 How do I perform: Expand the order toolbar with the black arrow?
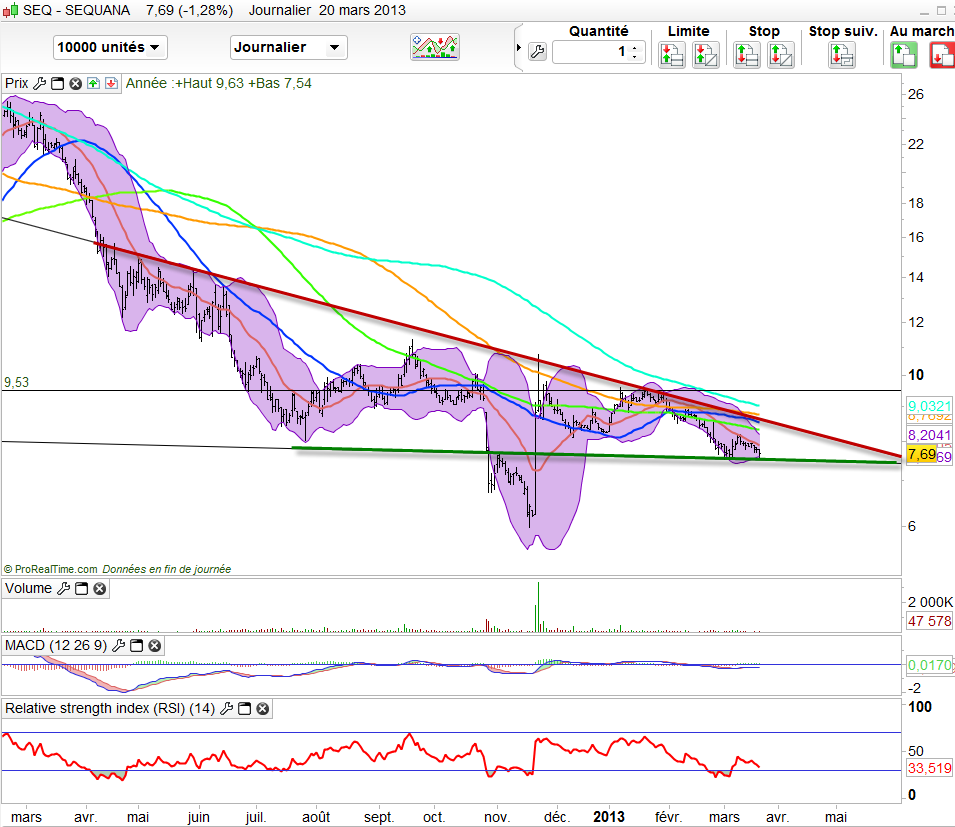(518, 48)
